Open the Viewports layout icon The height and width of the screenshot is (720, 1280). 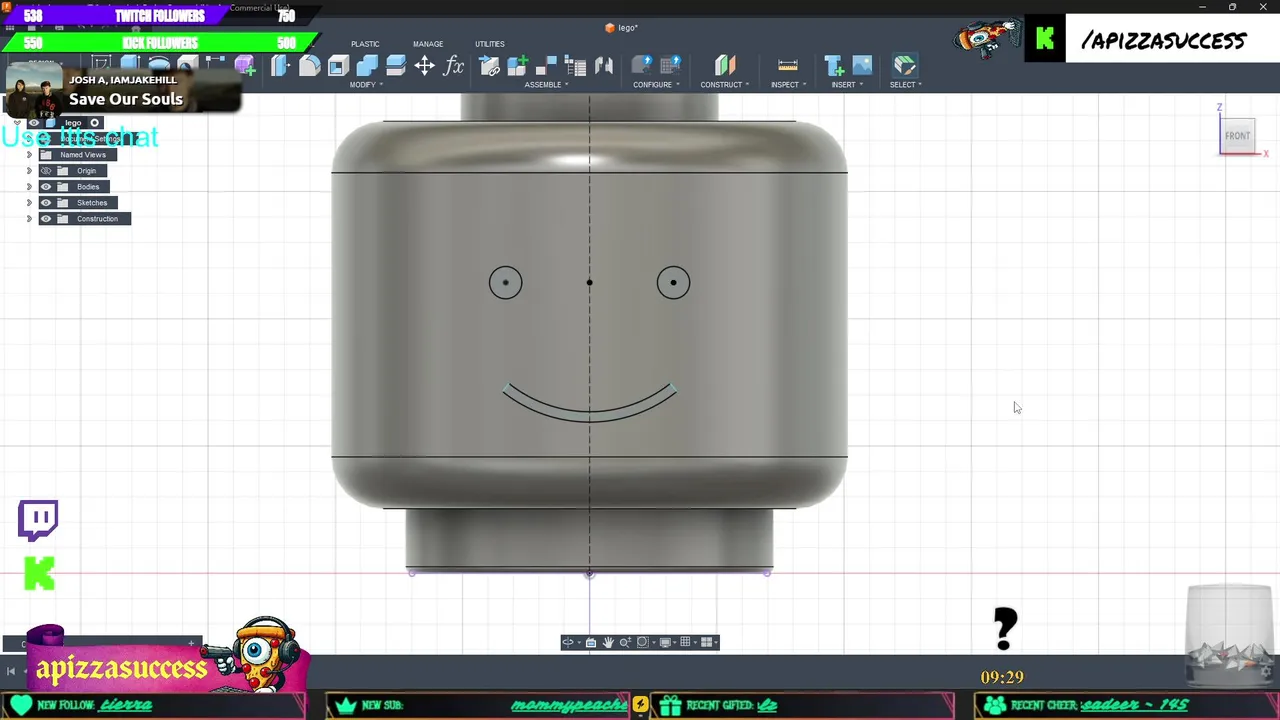[x=707, y=642]
